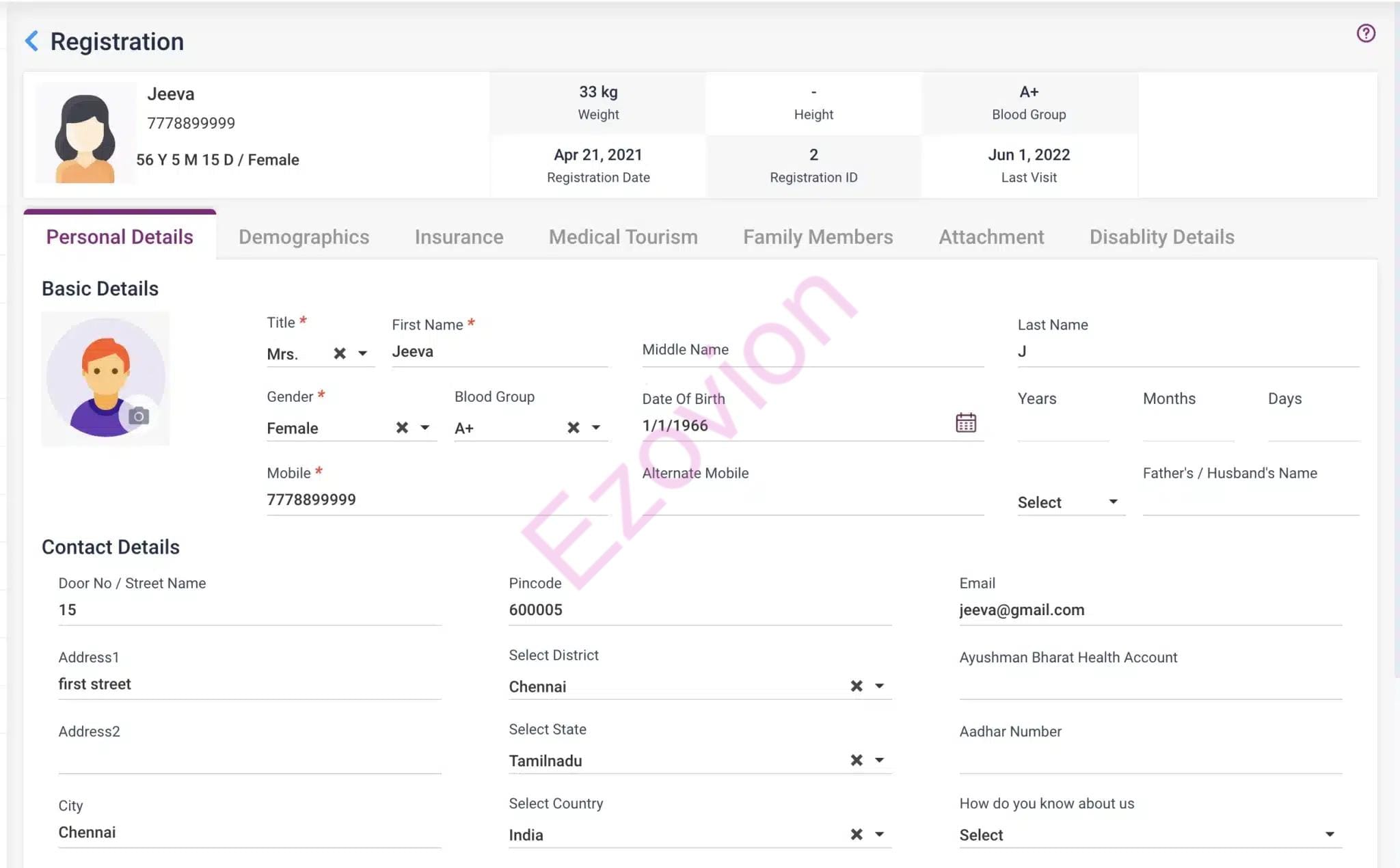Go to Family Members tab
Viewport: 1400px width, 868px height.
[x=818, y=237]
